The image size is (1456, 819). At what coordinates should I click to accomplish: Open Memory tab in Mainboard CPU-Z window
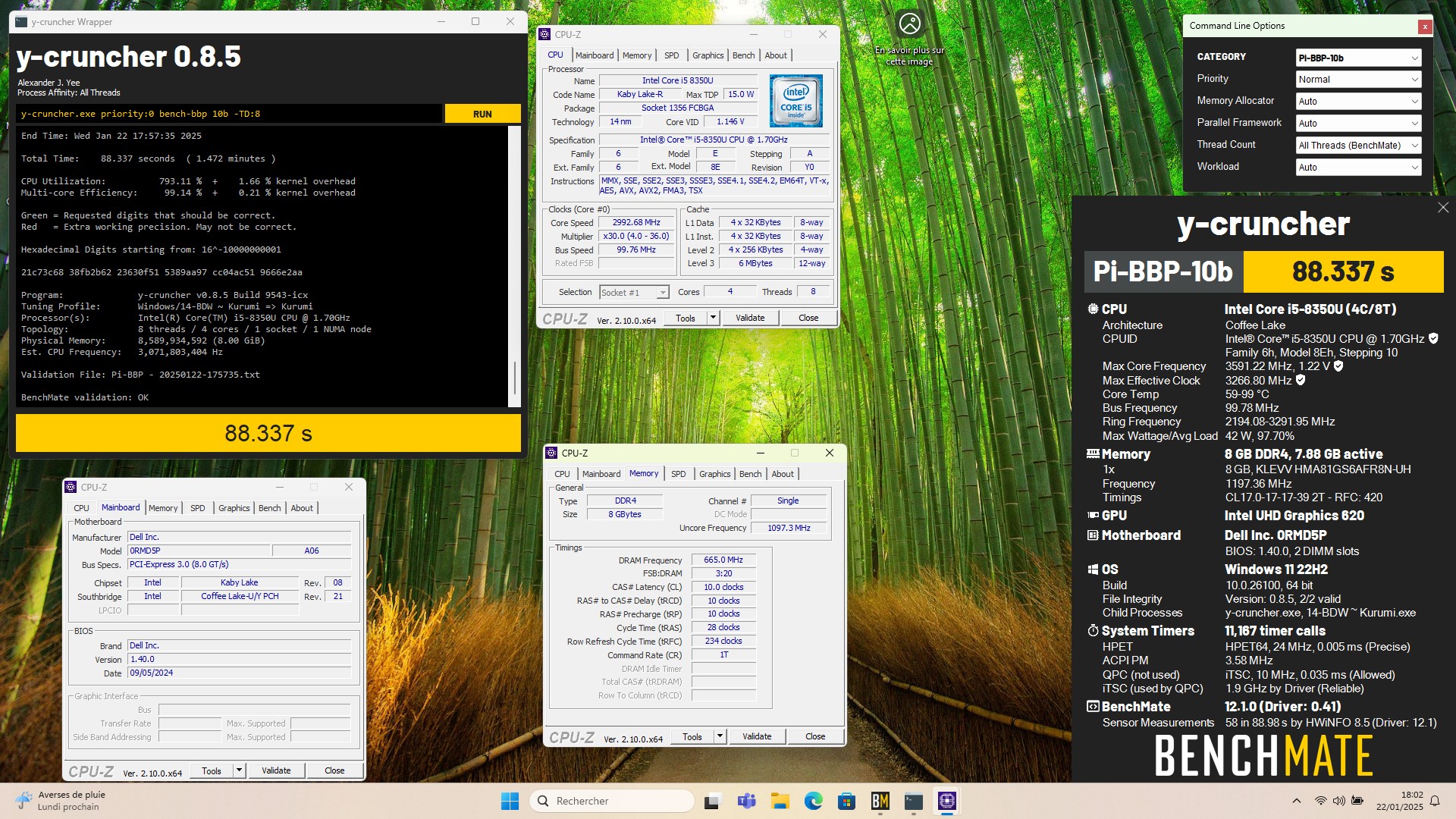pyautogui.click(x=163, y=508)
